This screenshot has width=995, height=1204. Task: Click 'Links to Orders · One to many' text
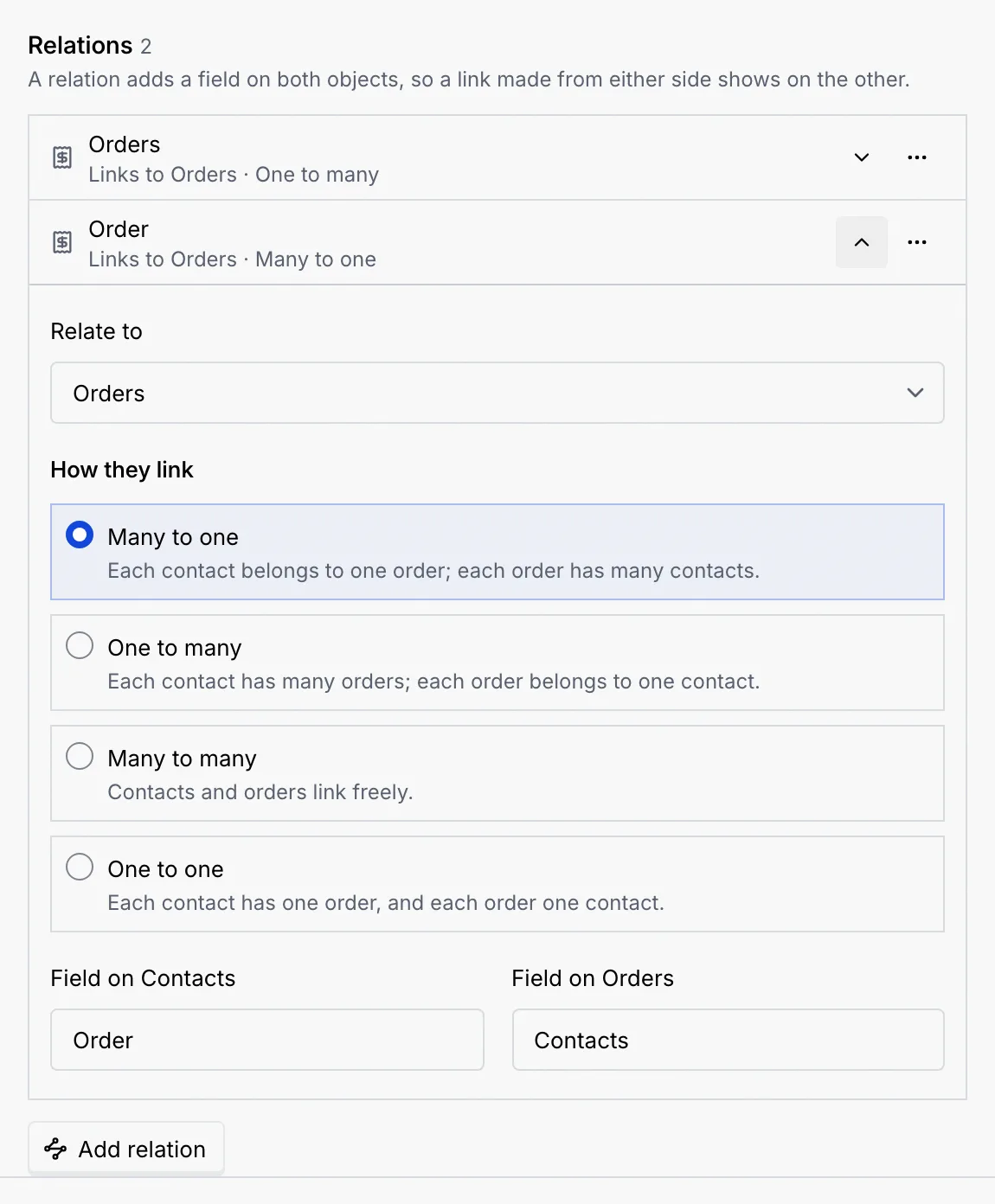(x=234, y=175)
